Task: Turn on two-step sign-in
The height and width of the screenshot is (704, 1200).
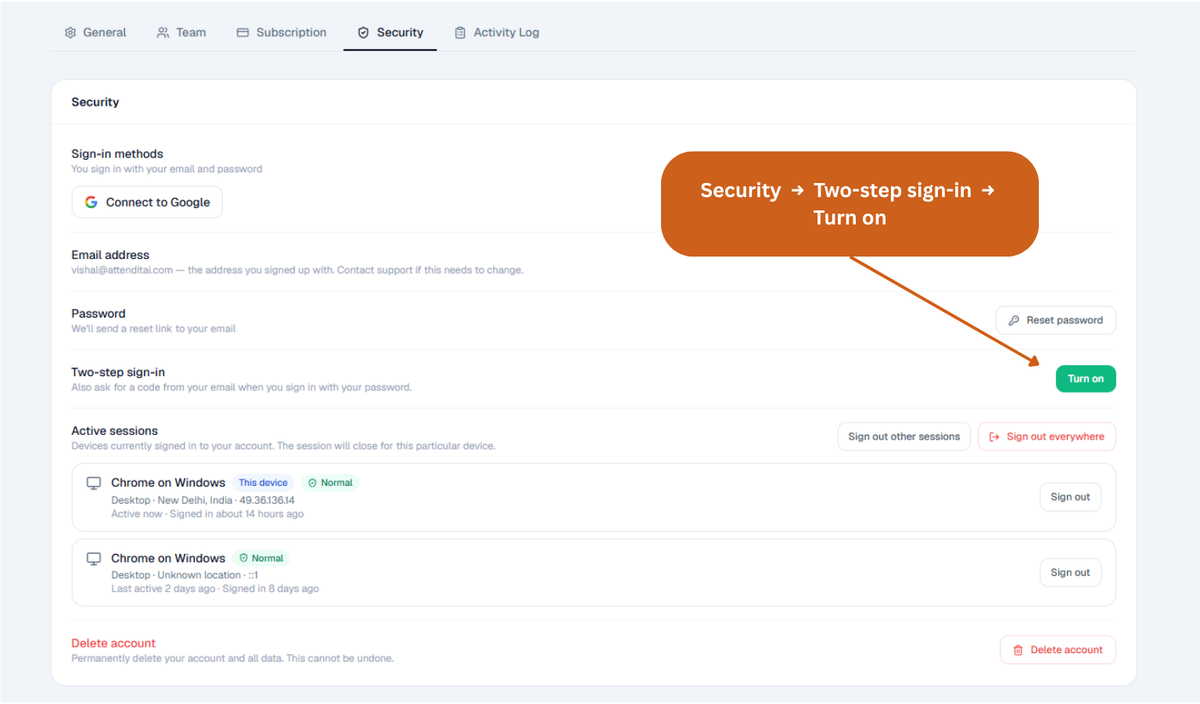Action: point(1086,379)
